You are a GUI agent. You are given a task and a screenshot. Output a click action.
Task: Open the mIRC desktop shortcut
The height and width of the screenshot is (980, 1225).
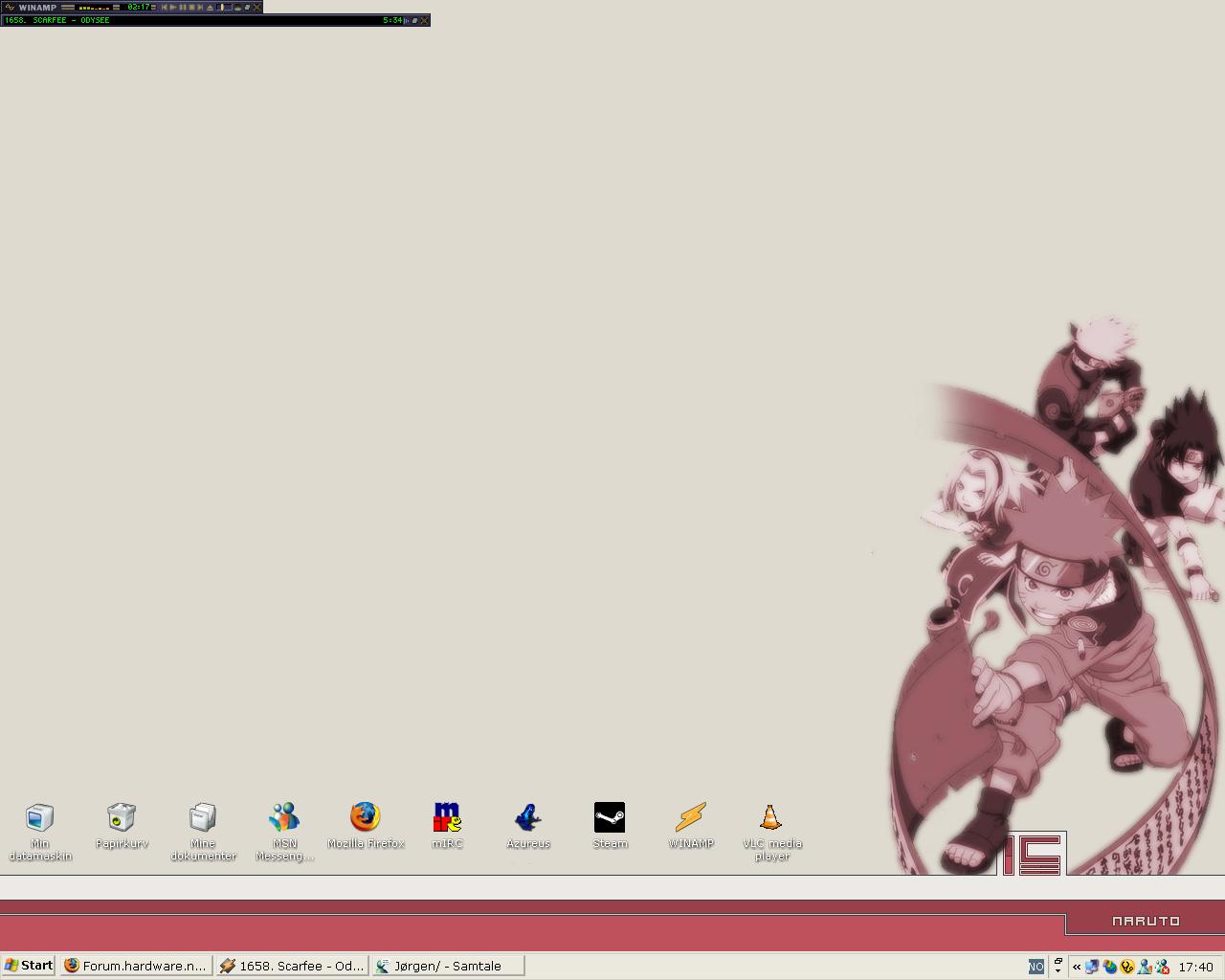point(447,826)
